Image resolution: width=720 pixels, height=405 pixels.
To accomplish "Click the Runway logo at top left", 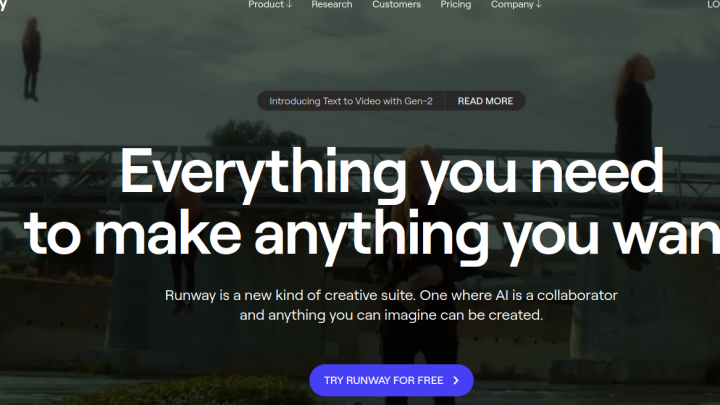I will coord(3,5).
